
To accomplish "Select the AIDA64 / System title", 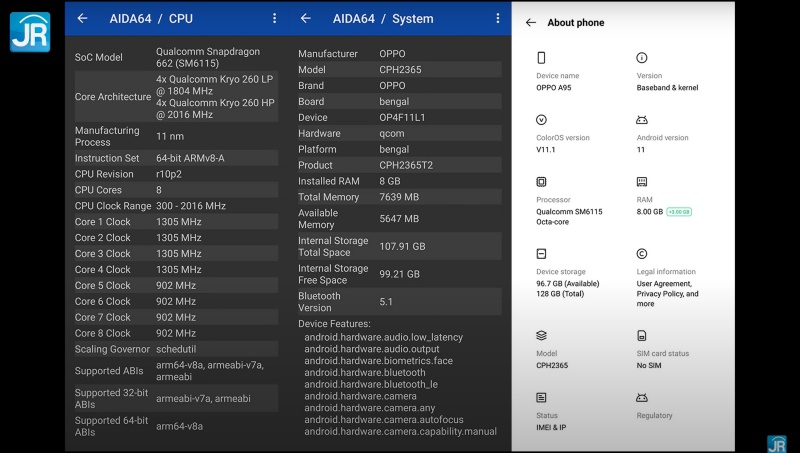I will (383, 19).
